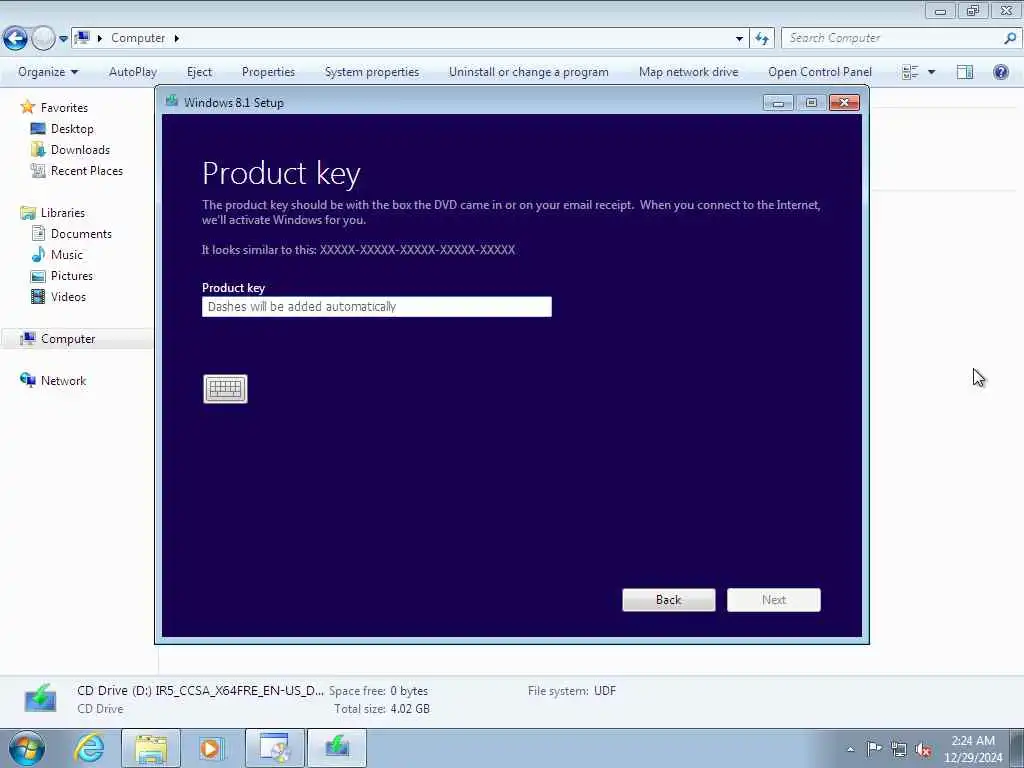Click the Product key input field
This screenshot has height=768, width=1024.
[377, 307]
